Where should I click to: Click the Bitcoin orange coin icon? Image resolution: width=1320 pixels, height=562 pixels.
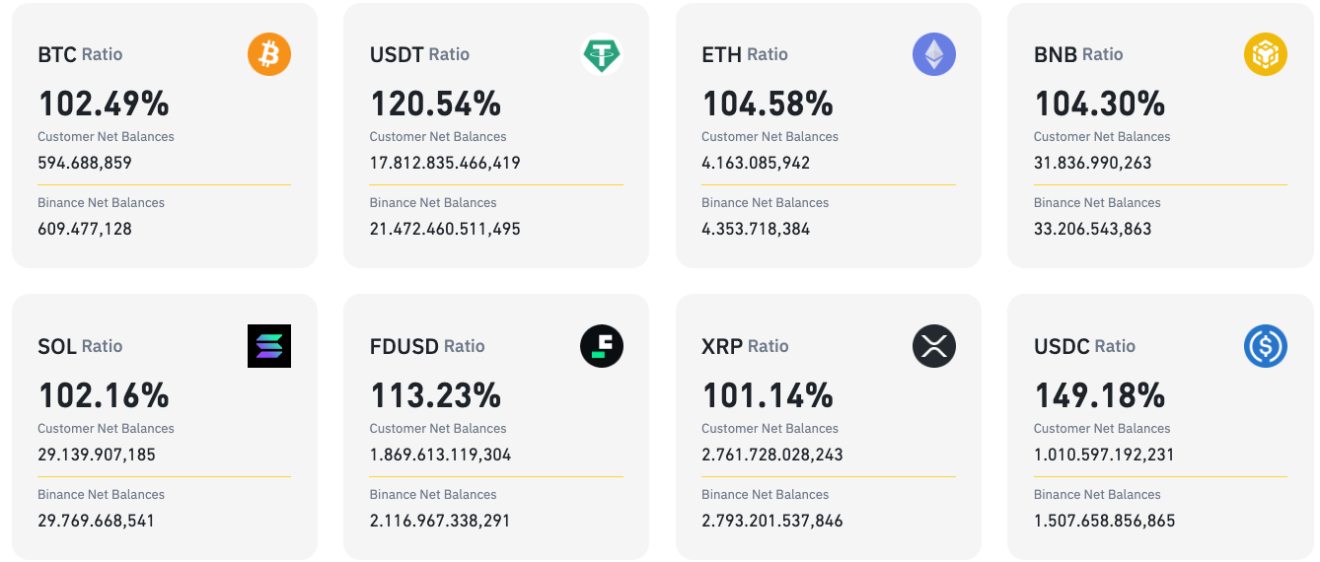tap(269, 54)
